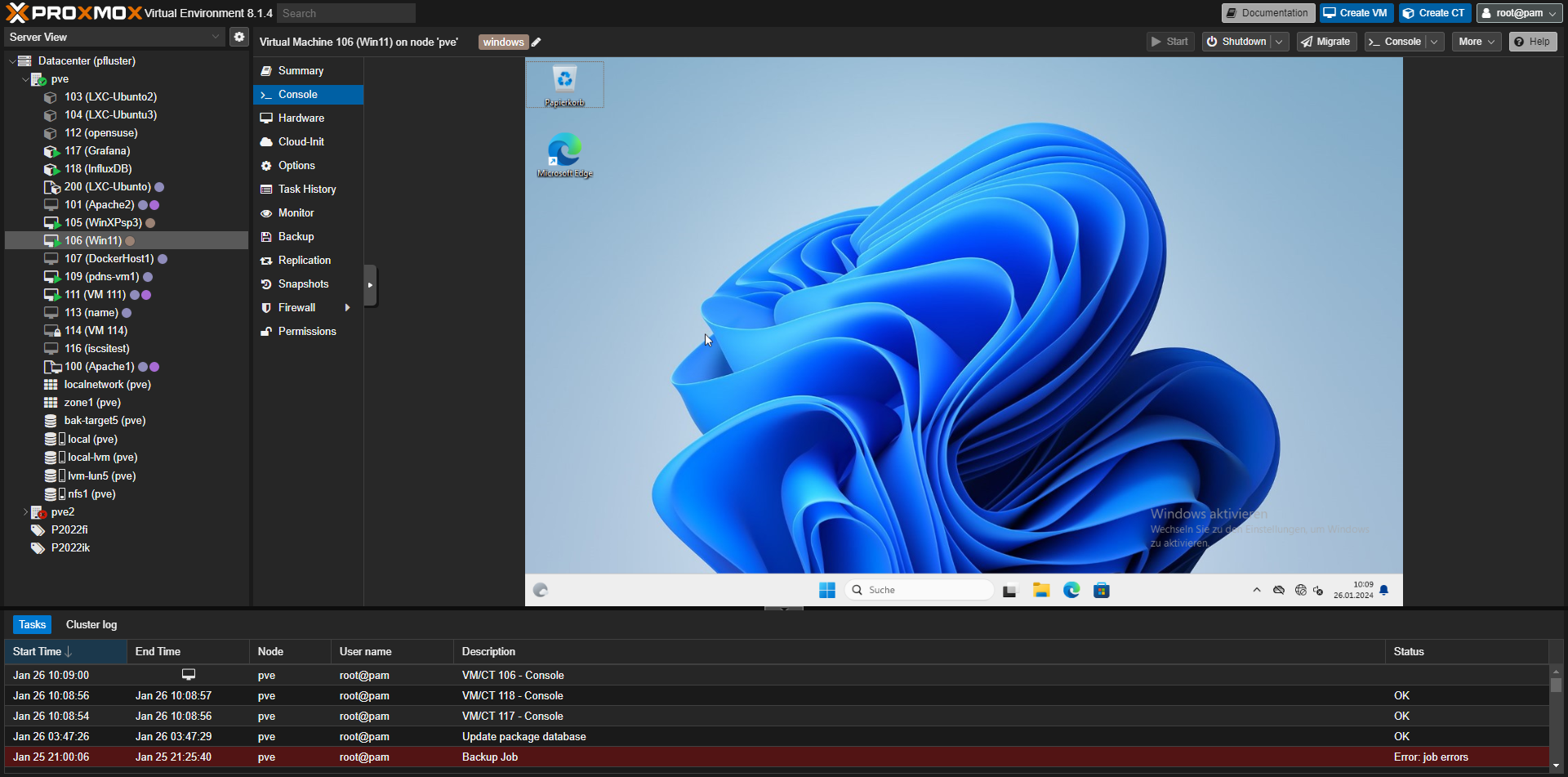Sort tasks by Status column header
Image resolution: width=1568 pixels, height=777 pixels.
click(x=1467, y=652)
